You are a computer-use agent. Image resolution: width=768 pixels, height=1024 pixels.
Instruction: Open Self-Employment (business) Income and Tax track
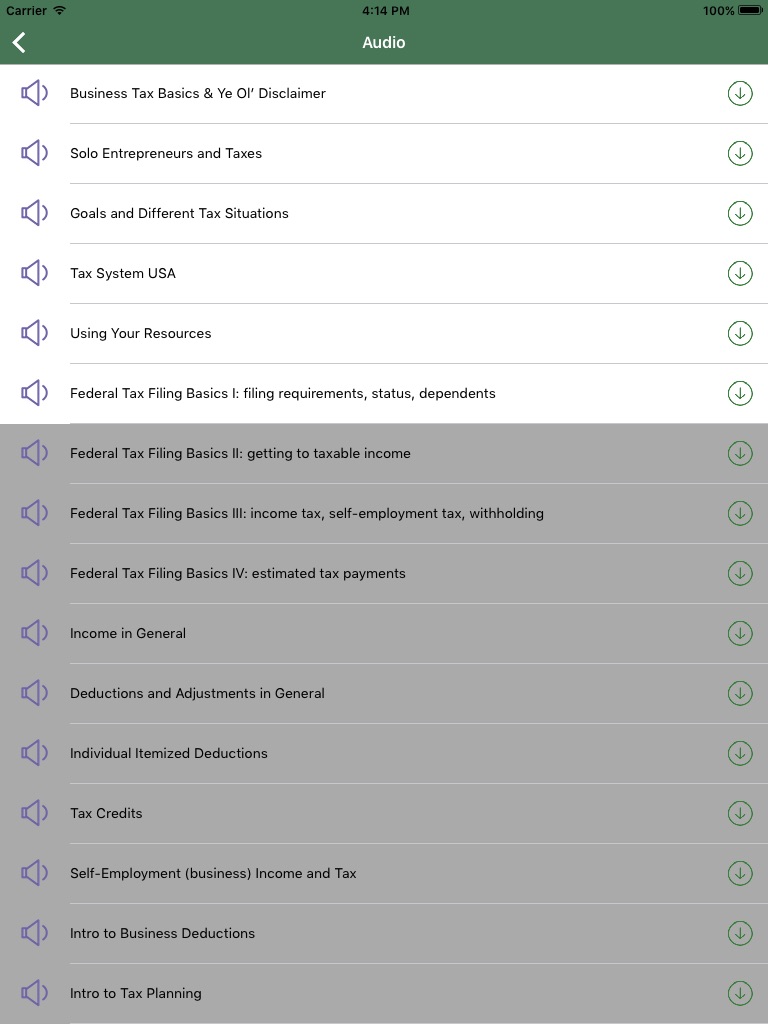click(213, 873)
